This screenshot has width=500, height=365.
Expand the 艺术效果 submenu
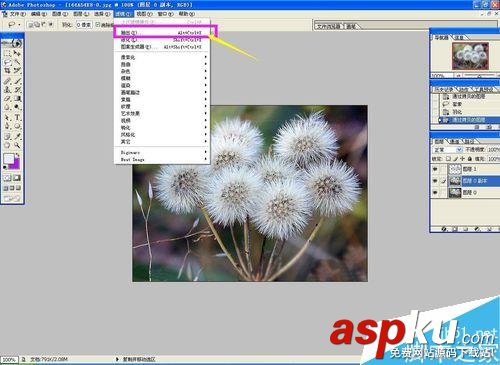click(162, 113)
